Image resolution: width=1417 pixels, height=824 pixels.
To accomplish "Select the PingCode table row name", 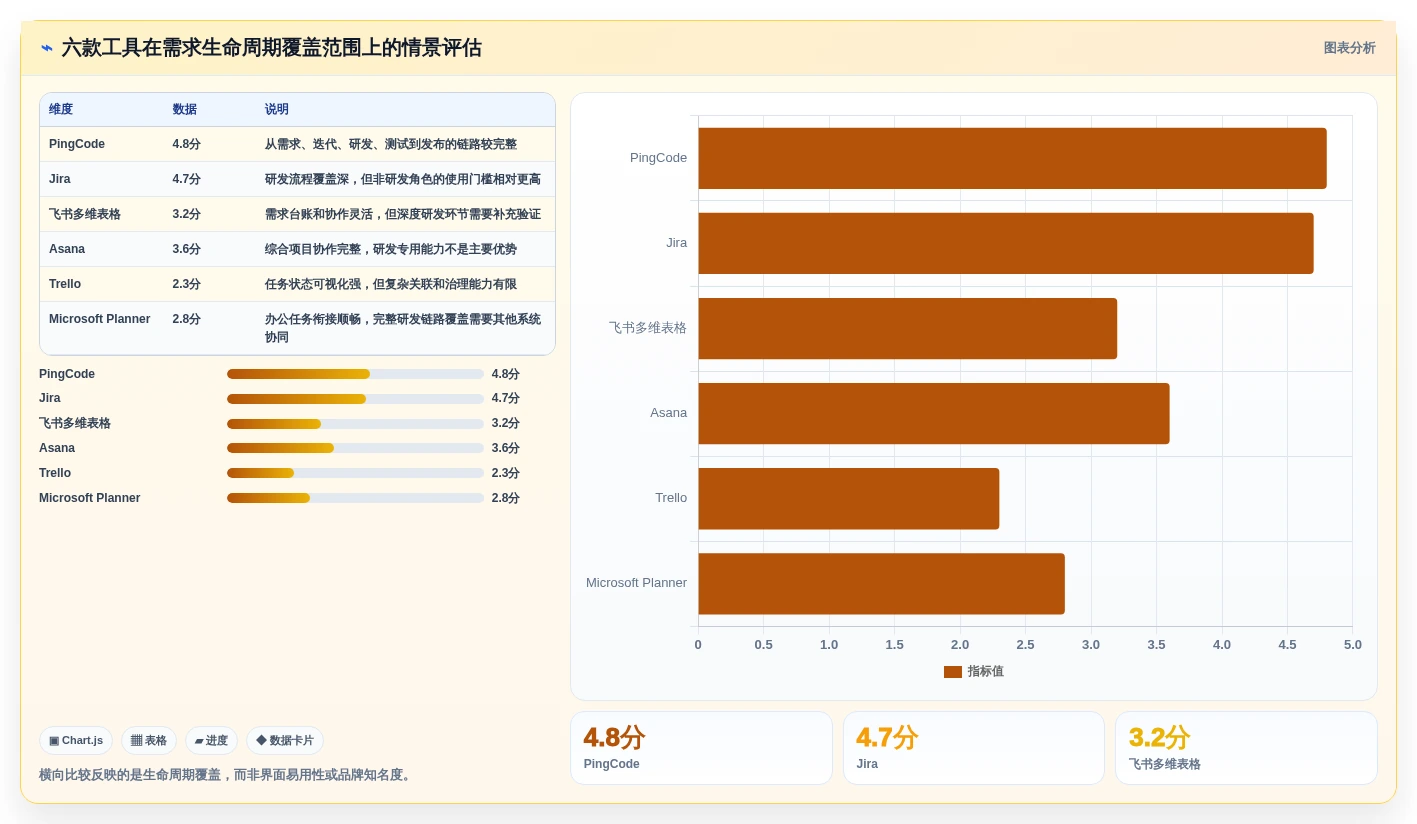I will (77, 144).
